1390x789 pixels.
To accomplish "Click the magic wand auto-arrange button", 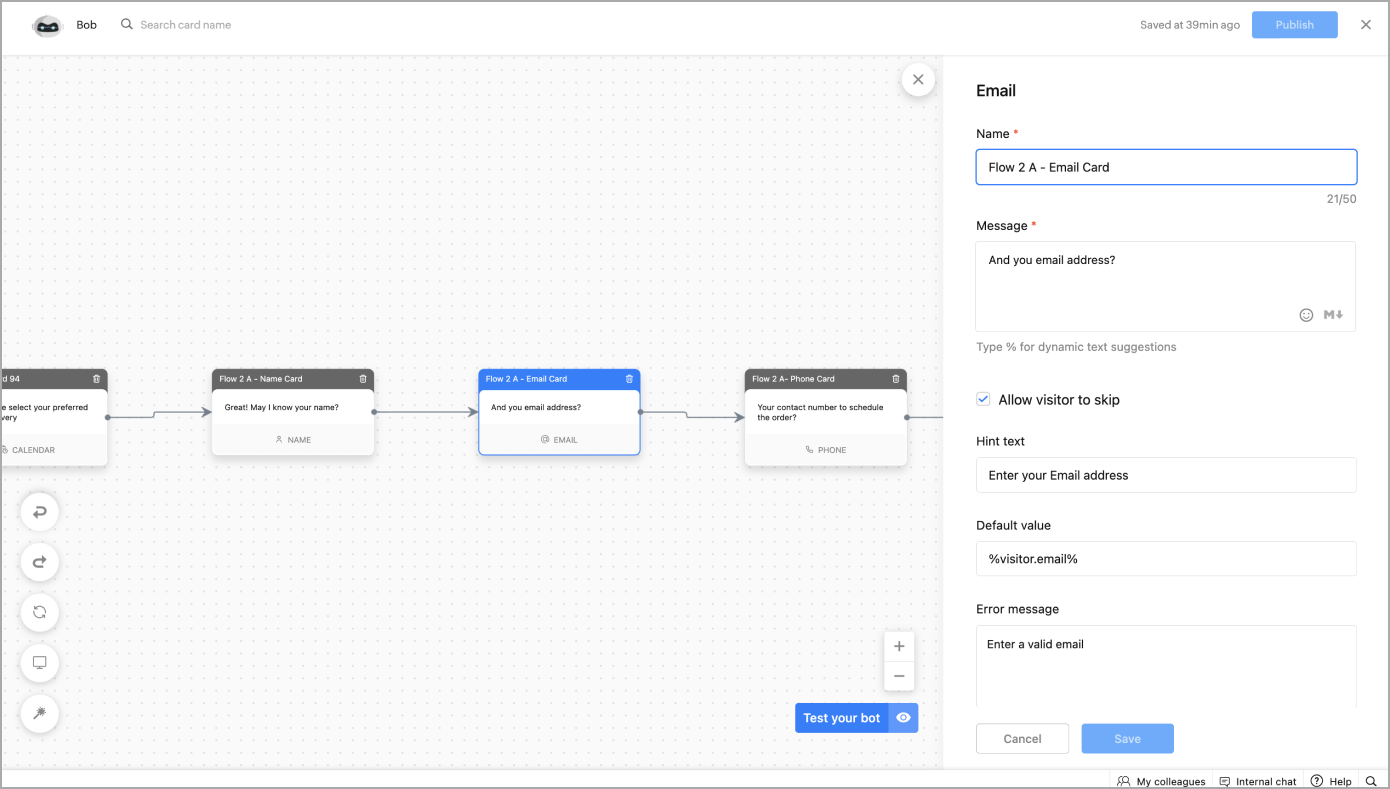I will coord(40,713).
